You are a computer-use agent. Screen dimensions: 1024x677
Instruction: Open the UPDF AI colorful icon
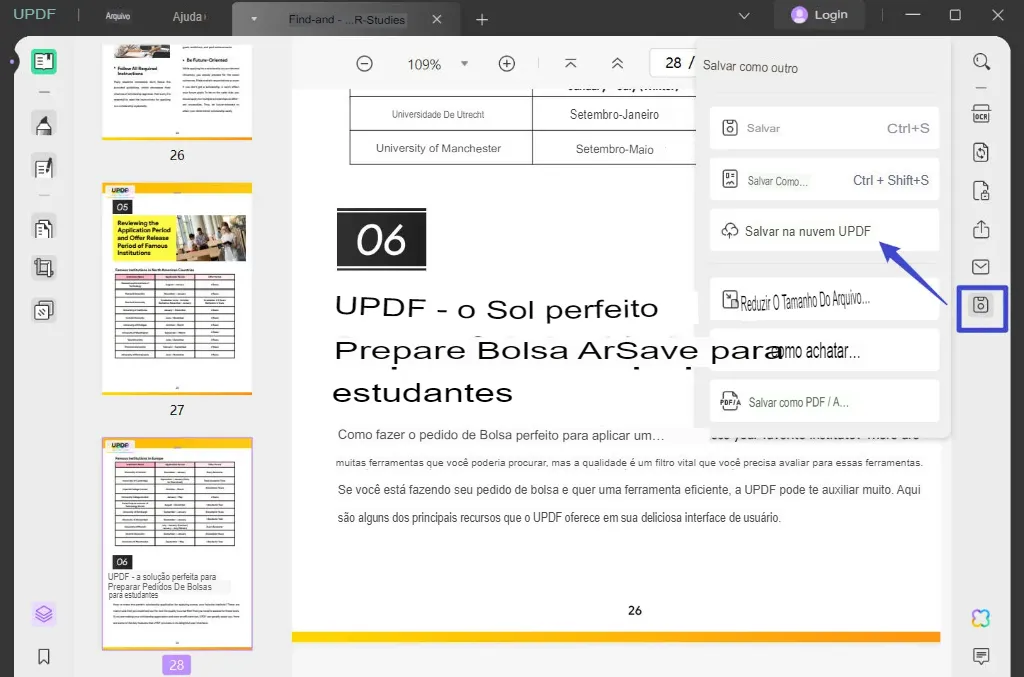pos(981,618)
